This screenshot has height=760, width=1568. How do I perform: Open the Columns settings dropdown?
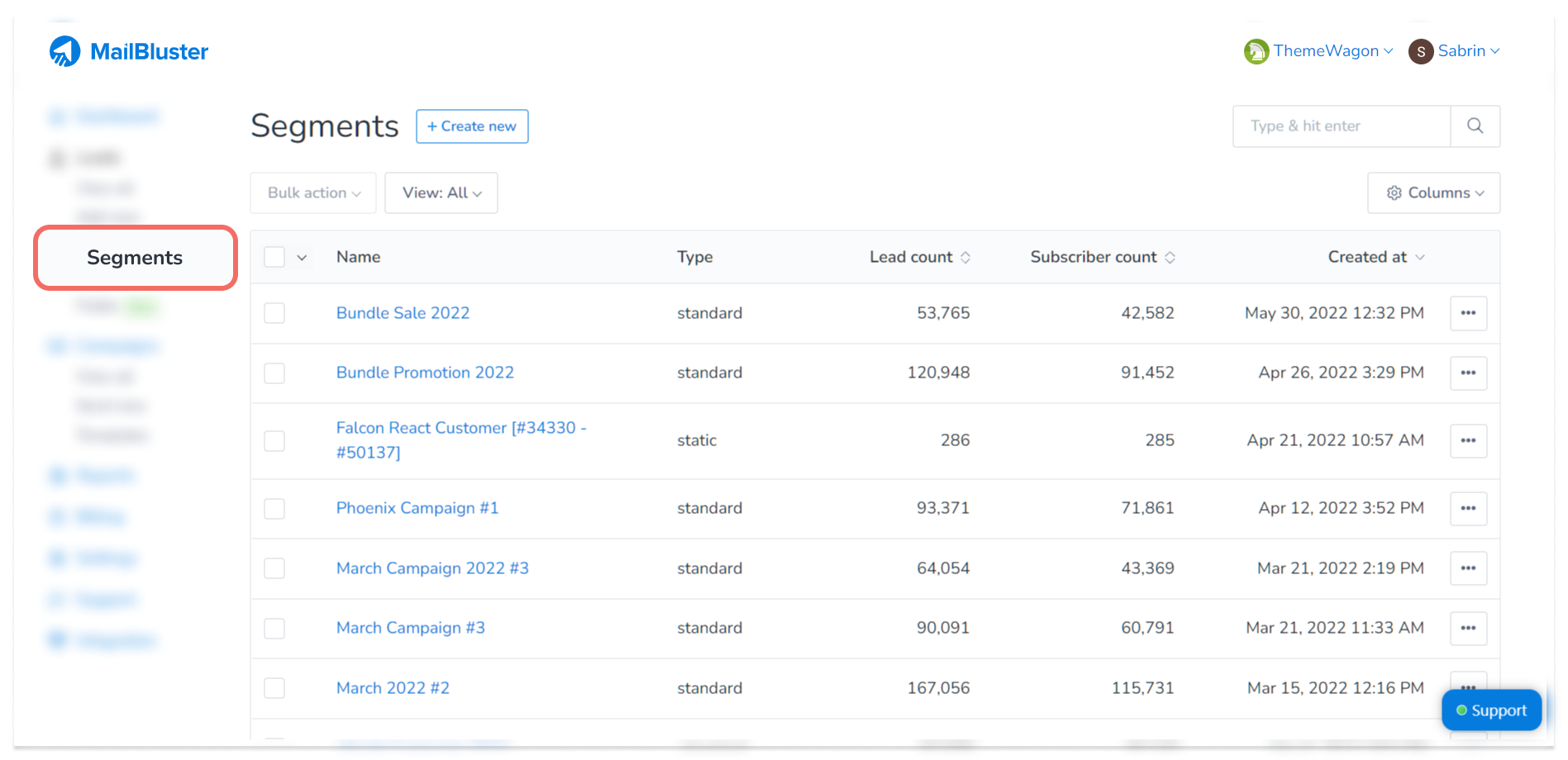point(1433,193)
